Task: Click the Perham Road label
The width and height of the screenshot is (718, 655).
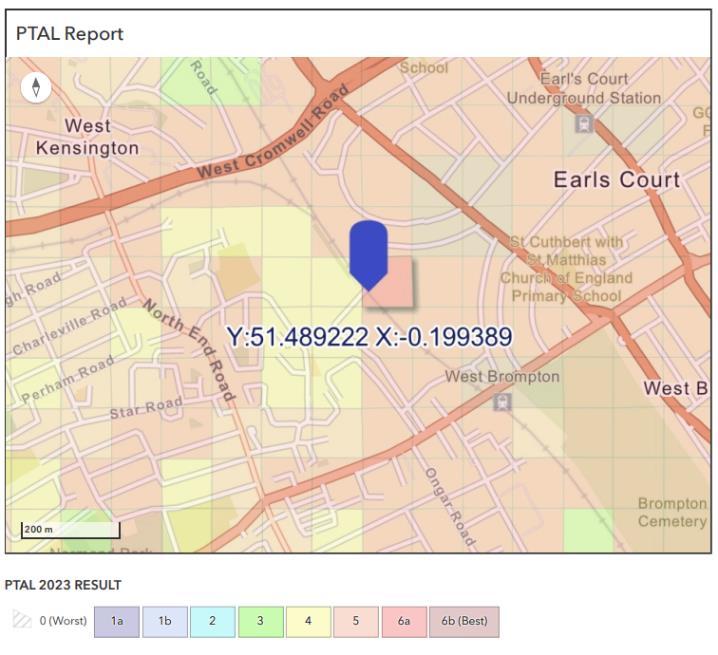Action: [x=68, y=379]
